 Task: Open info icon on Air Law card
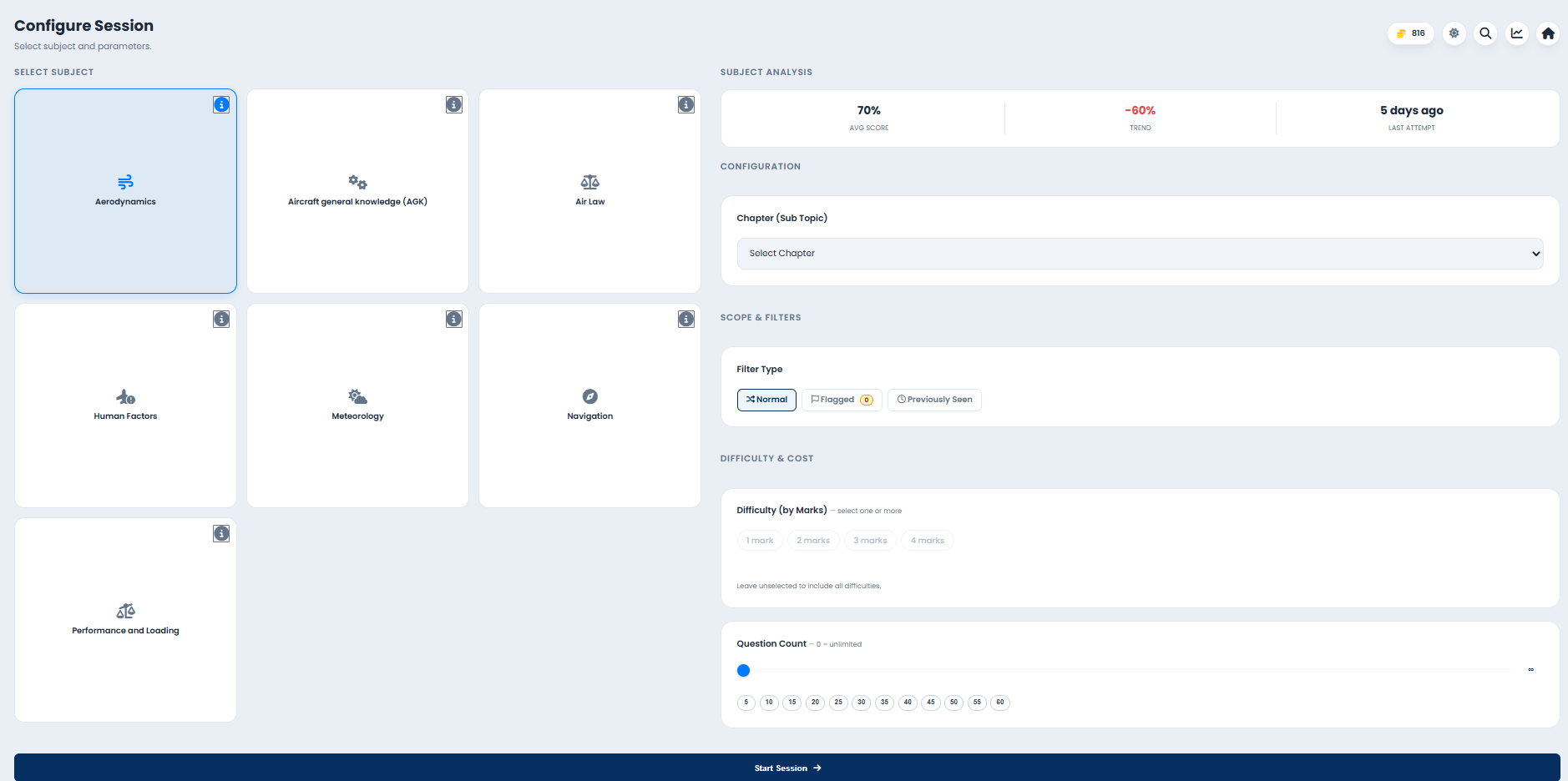[x=685, y=104]
